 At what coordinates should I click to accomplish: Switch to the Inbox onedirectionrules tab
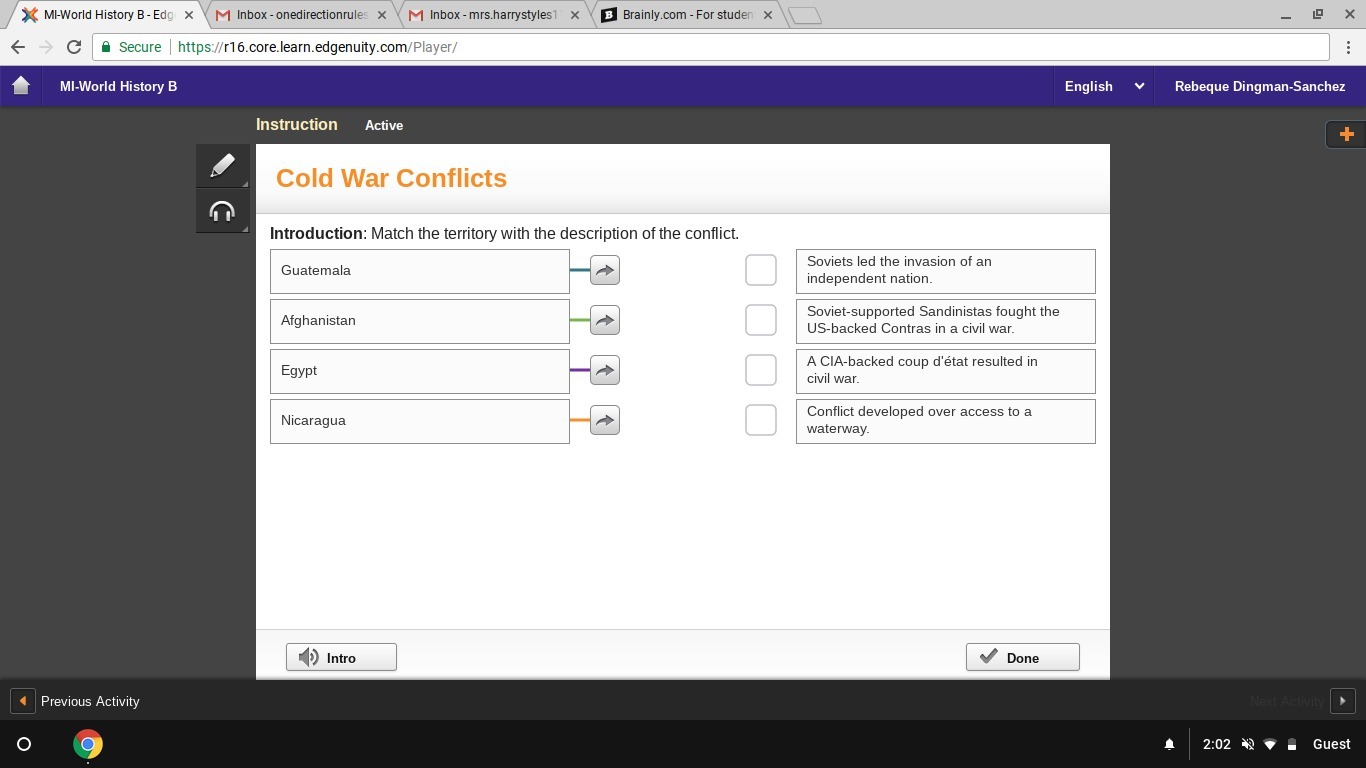tap(301, 15)
